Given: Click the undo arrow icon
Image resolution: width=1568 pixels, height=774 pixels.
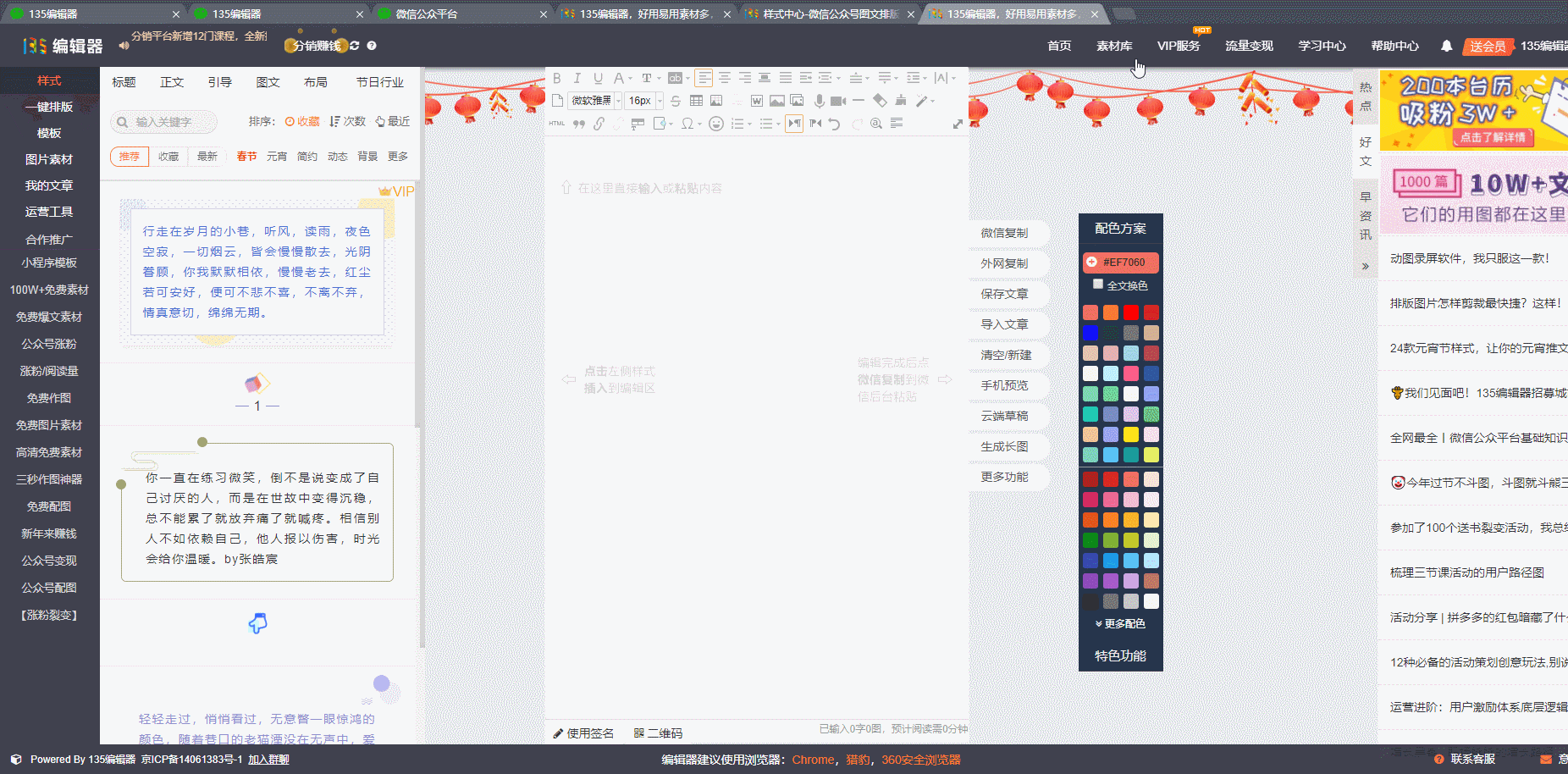Looking at the screenshot, I should click(835, 124).
